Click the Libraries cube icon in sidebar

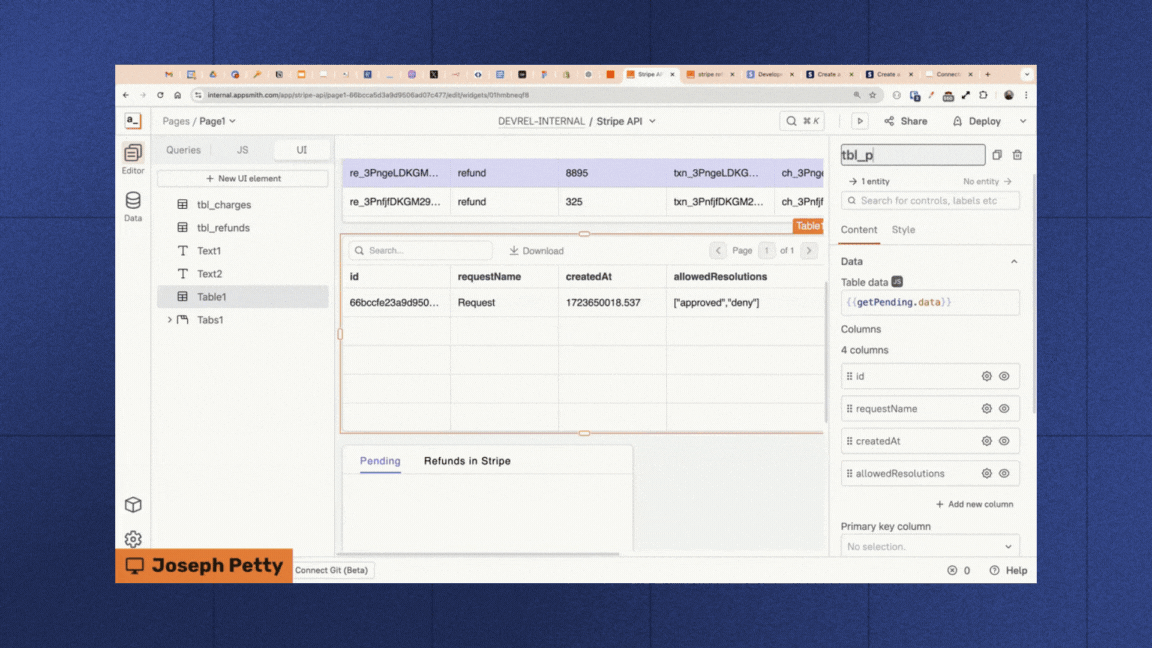133,505
